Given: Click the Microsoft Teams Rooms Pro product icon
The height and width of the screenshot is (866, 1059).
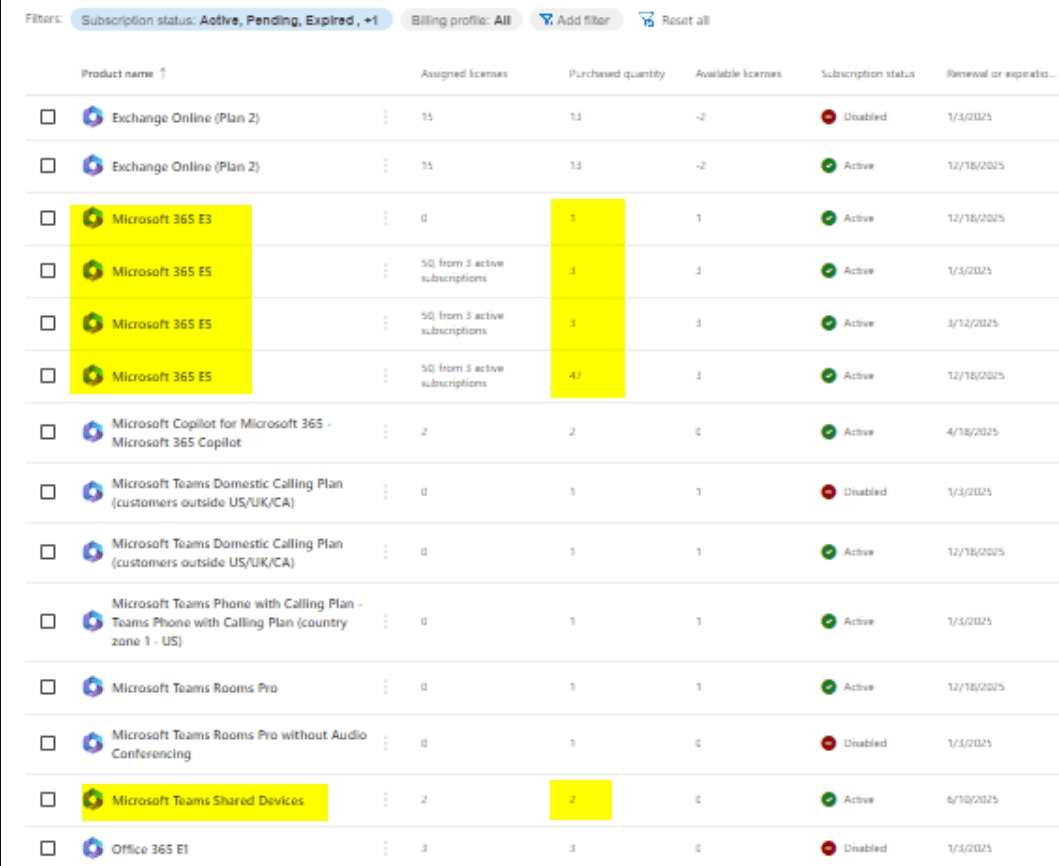Looking at the screenshot, I should tap(93, 687).
